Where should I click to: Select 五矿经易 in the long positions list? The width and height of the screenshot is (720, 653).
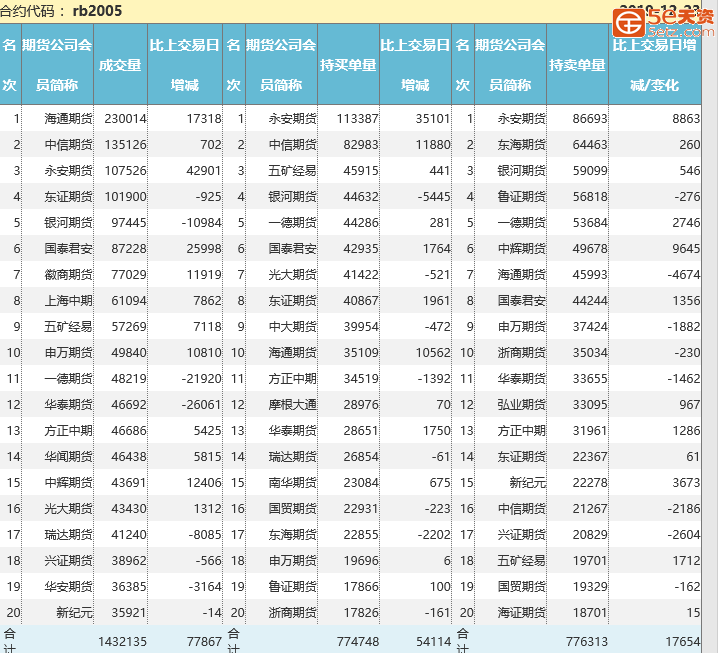(x=292, y=171)
